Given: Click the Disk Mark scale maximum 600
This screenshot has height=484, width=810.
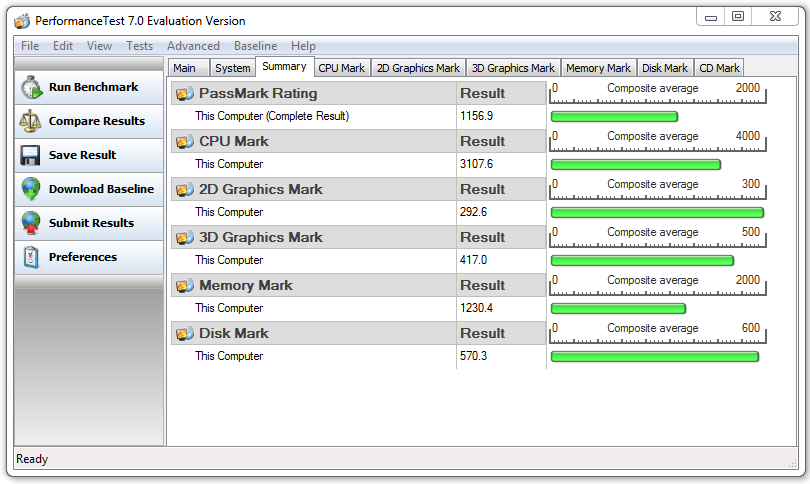Looking at the screenshot, I should tap(751, 328).
